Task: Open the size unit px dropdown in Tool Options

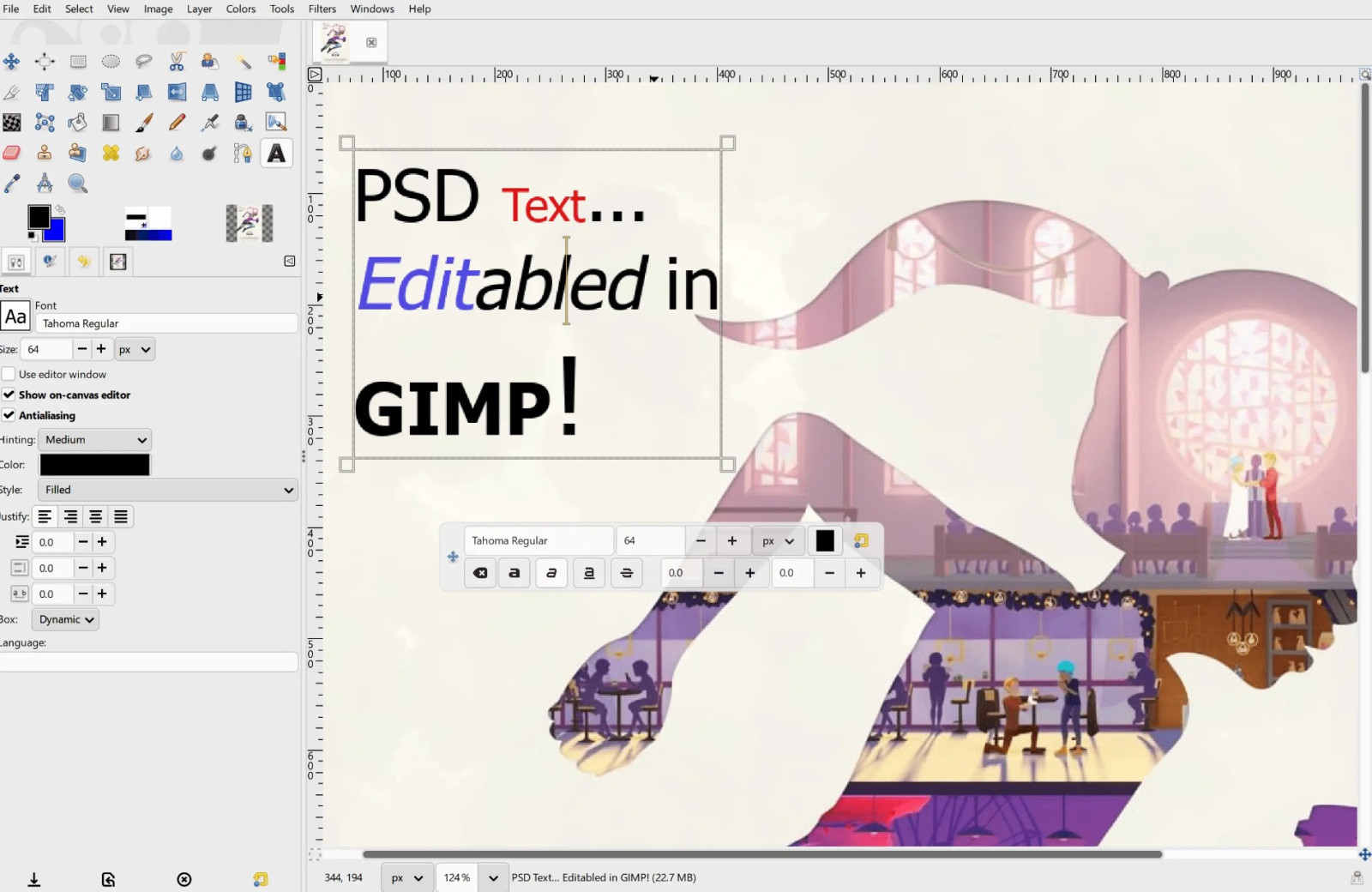Action: pos(135,349)
